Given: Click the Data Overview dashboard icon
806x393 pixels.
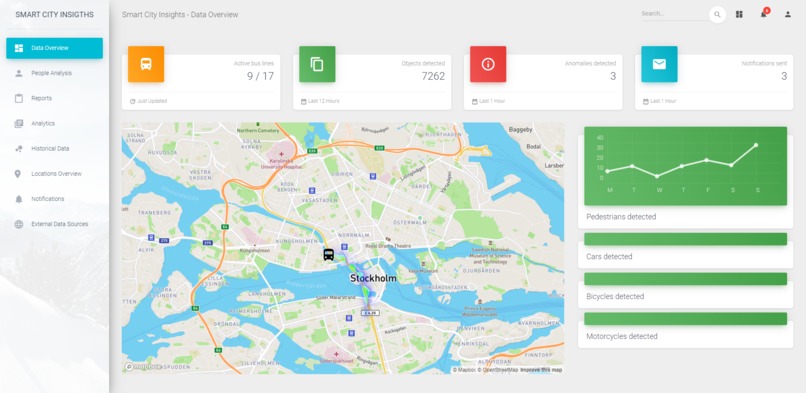Looking at the screenshot, I should click(19, 48).
